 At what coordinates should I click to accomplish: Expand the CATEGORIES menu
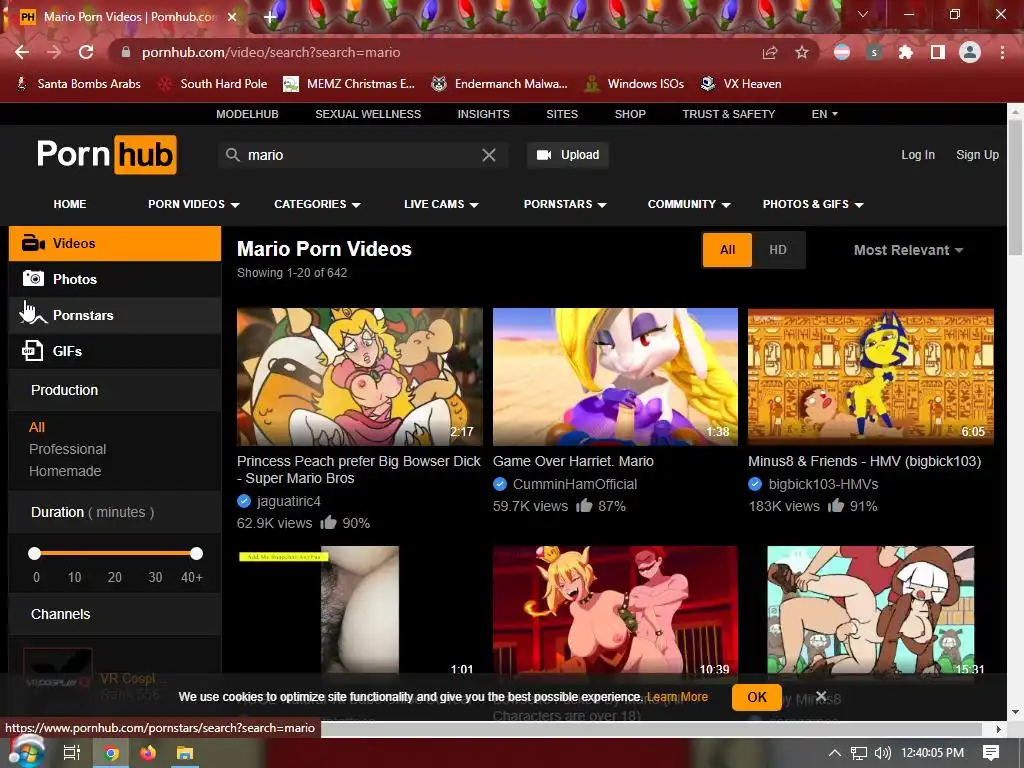pyautogui.click(x=317, y=204)
